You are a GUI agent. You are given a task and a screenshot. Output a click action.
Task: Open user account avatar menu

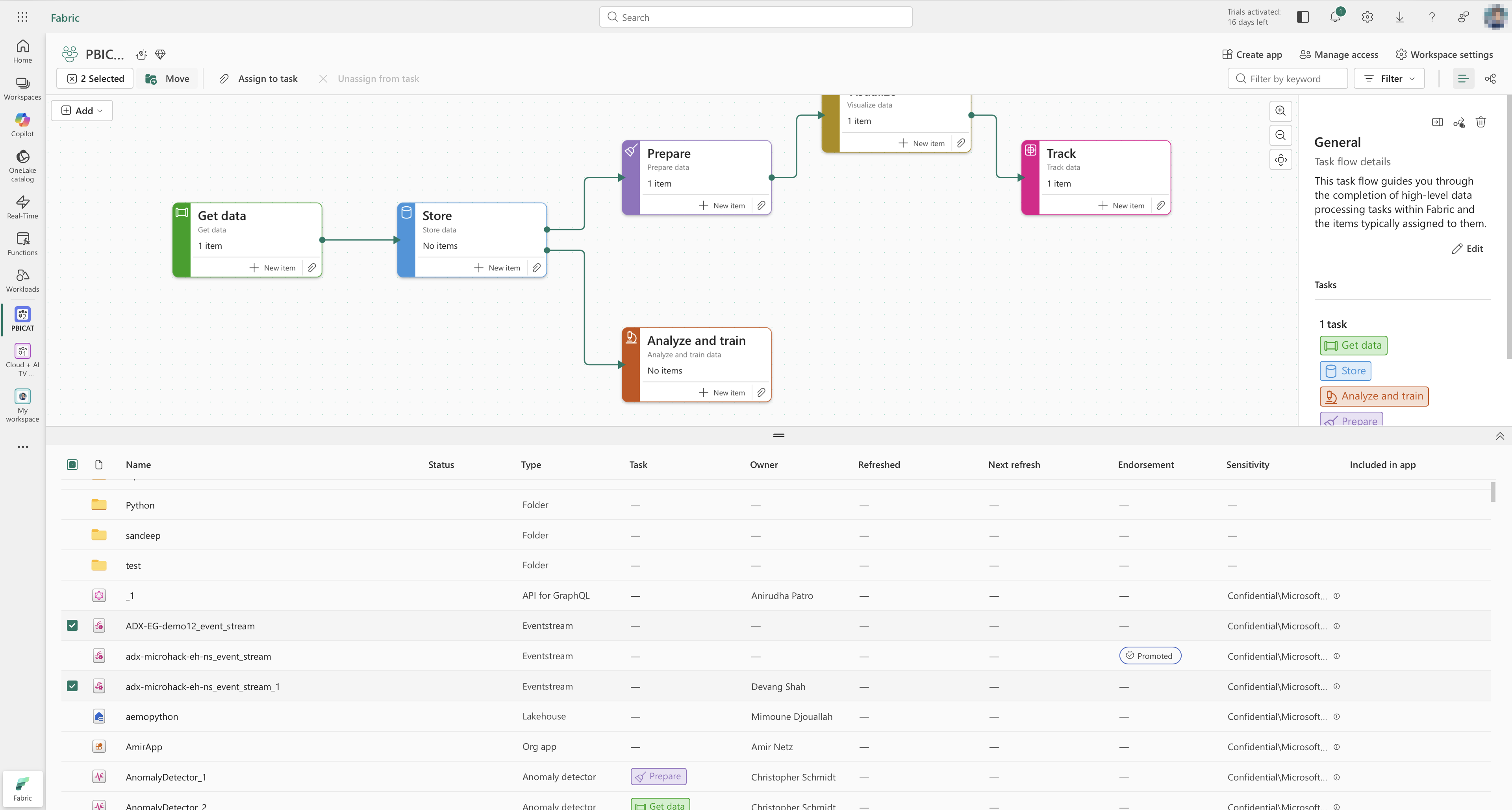pyautogui.click(x=1495, y=17)
